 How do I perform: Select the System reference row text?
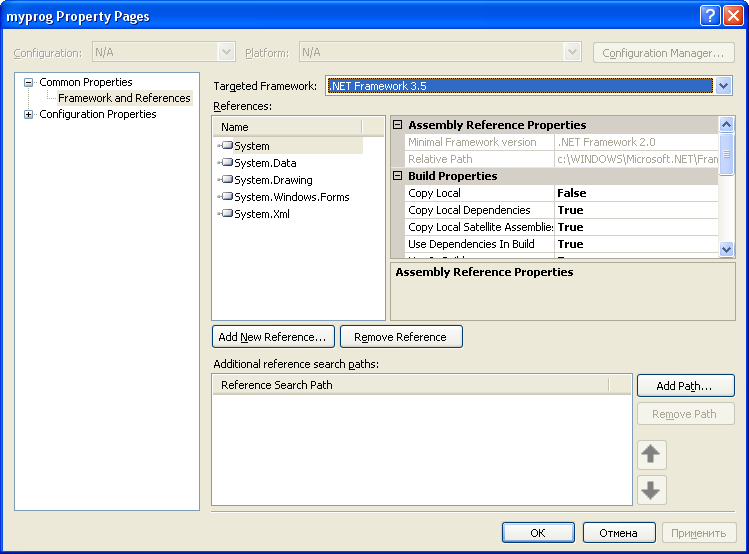[252, 146]
